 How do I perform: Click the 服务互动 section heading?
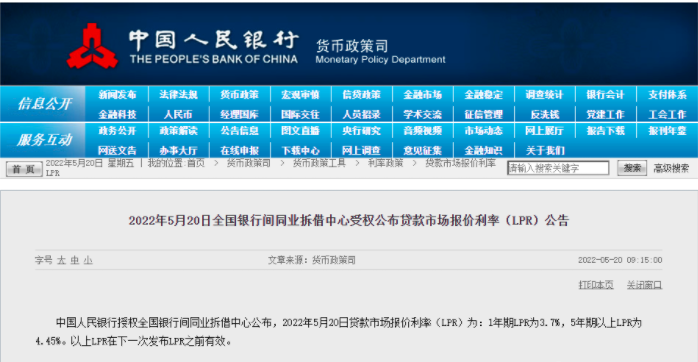(x=44, y=140)
